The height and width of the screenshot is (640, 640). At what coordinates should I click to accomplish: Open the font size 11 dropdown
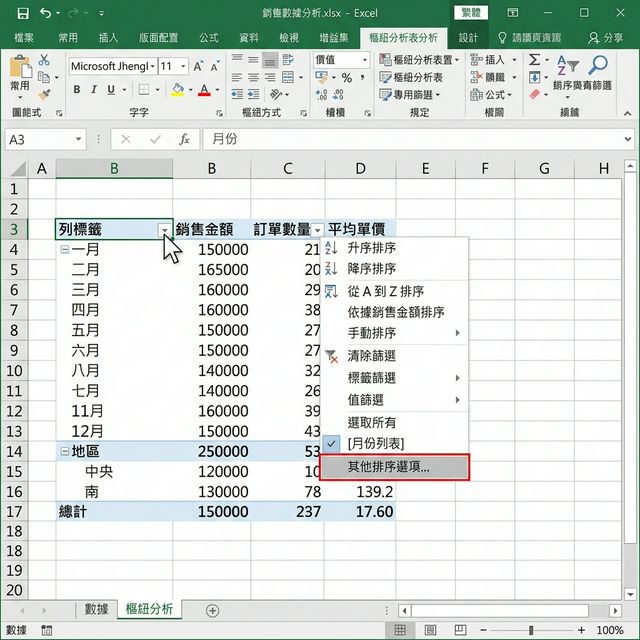coord(183,66)
